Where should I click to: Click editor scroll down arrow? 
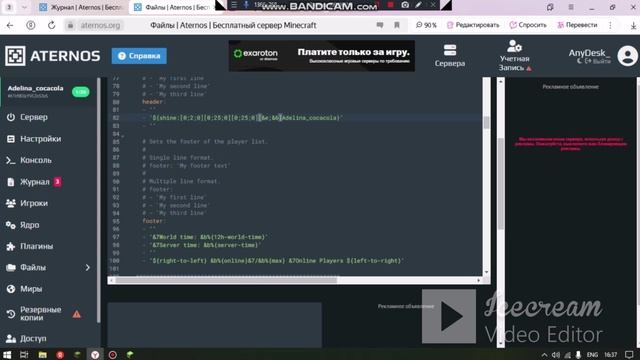pyautogui.click(x=486, y=272)
